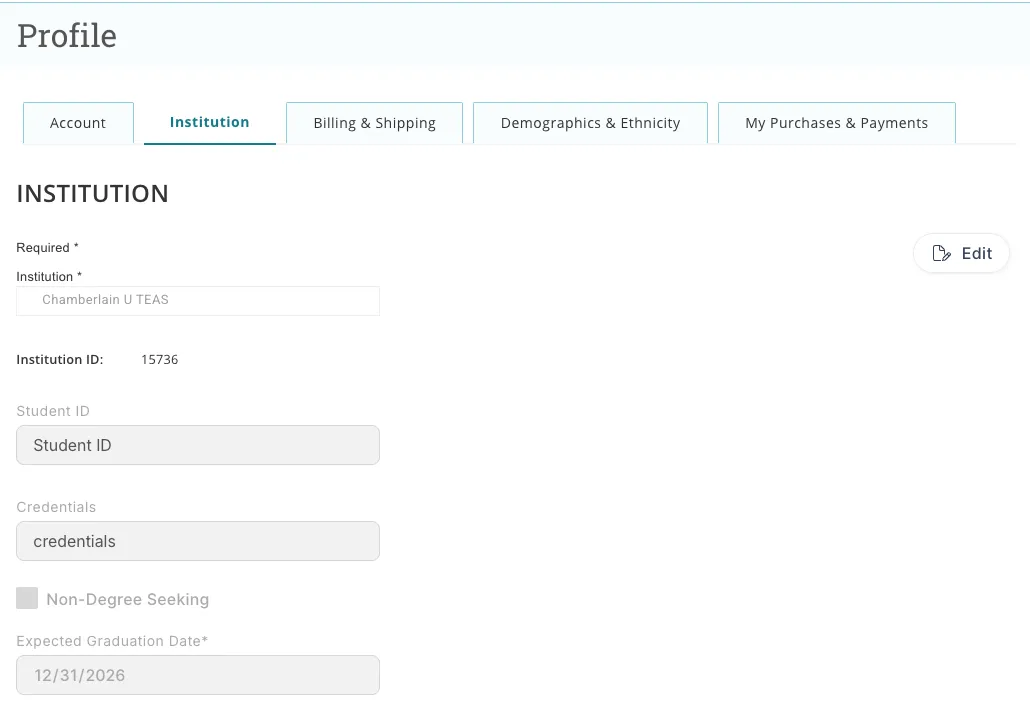Click the Expected Graduation Date label

coord(112,641)
